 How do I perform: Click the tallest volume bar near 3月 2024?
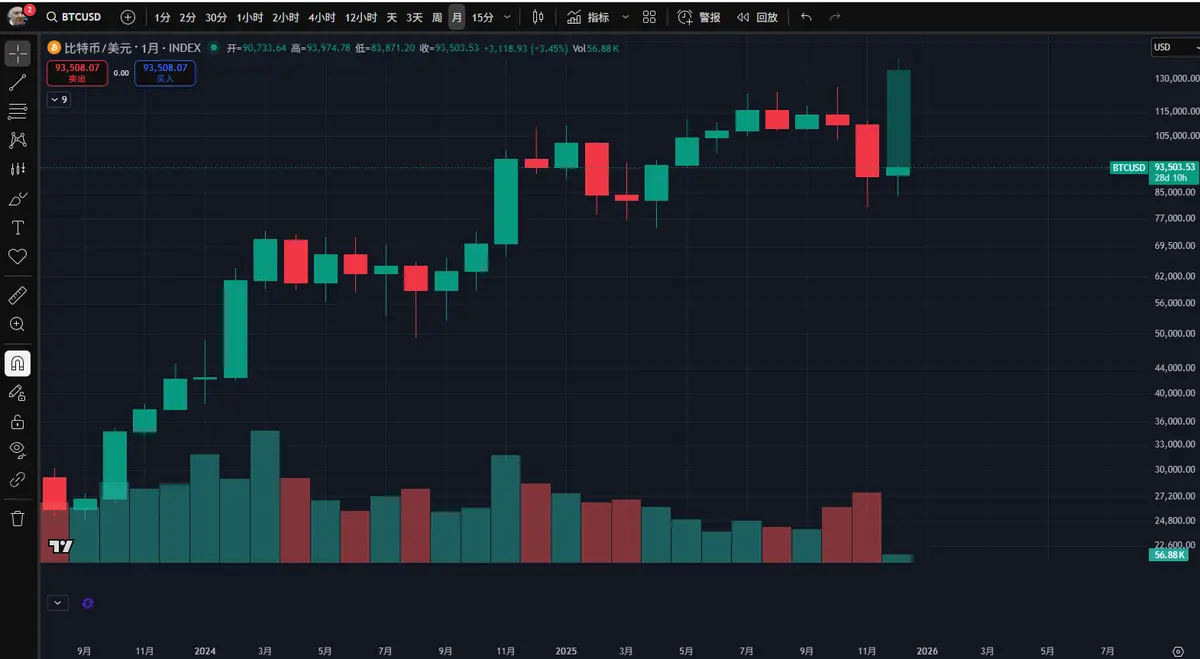264,496
